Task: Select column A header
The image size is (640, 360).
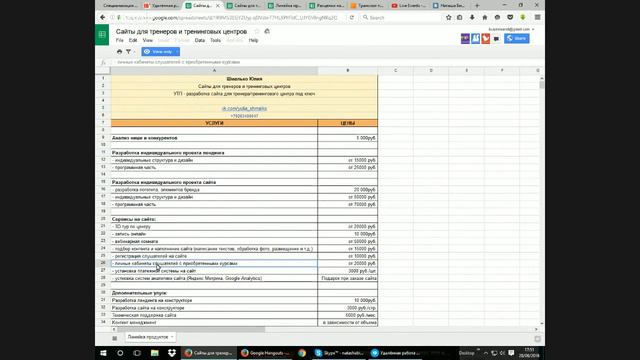Action: point(214,71)
